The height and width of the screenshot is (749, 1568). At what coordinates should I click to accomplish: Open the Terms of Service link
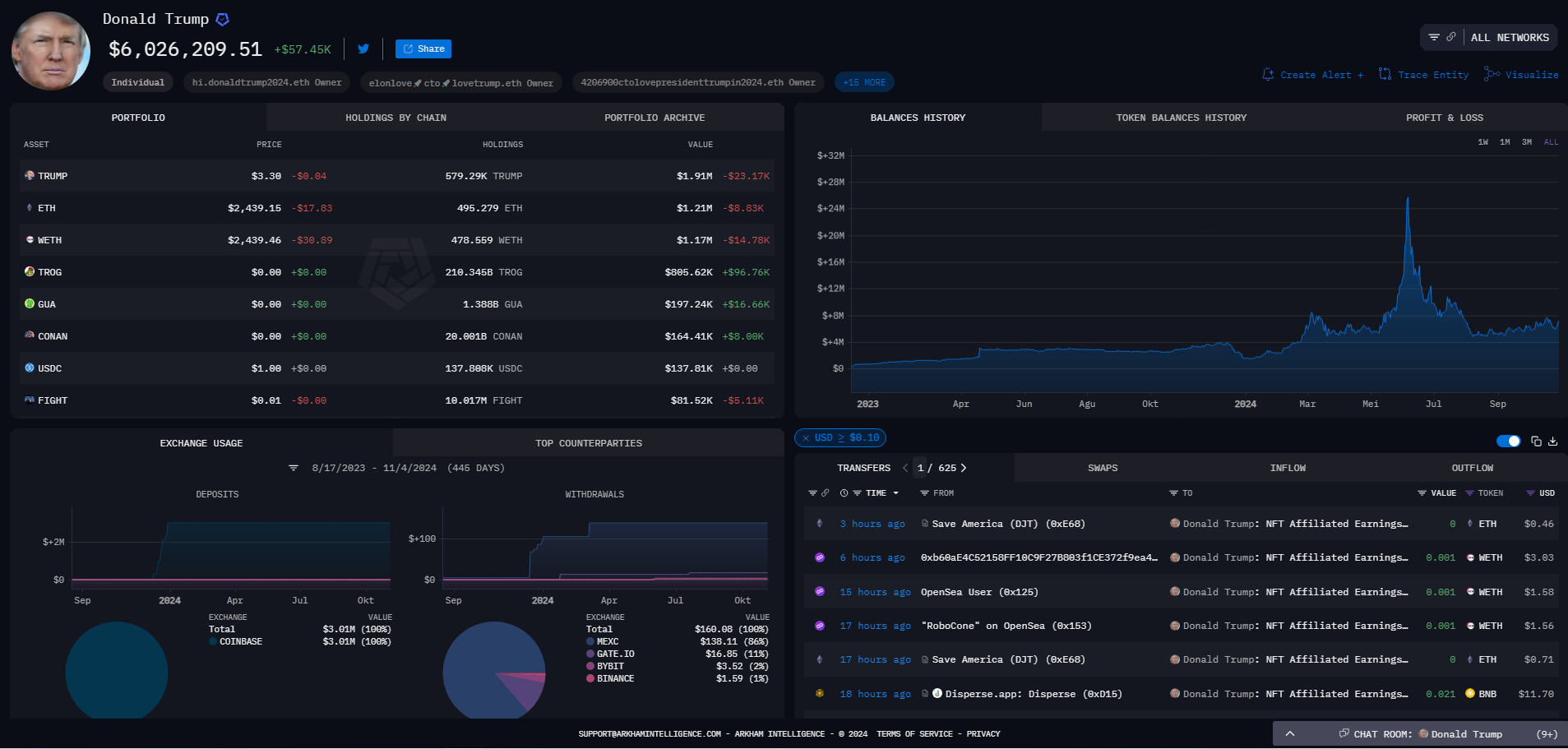pyautogui.click(x=914, y=734)
